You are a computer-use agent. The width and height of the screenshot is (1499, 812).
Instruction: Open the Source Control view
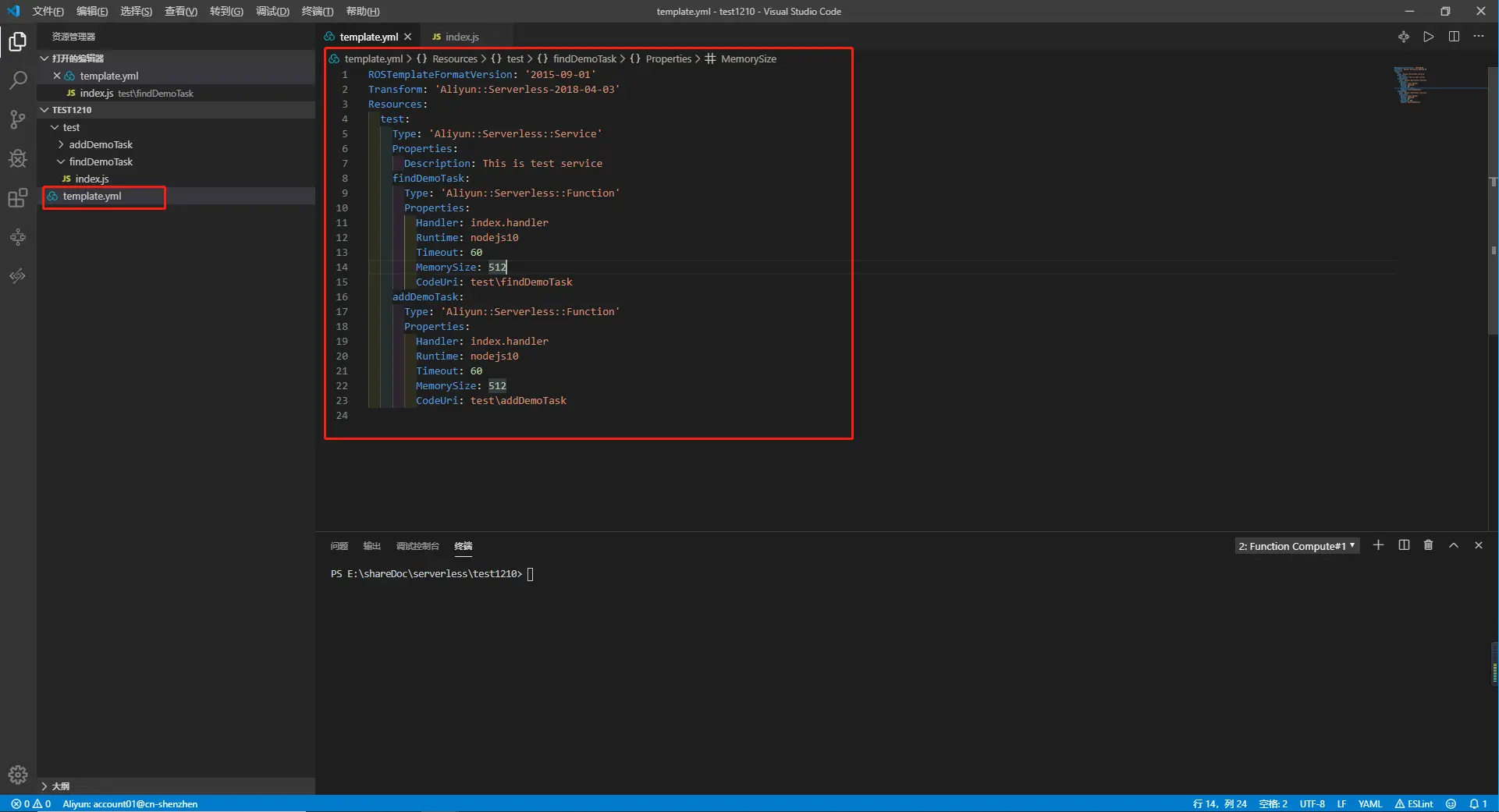(x=18, y=119)
